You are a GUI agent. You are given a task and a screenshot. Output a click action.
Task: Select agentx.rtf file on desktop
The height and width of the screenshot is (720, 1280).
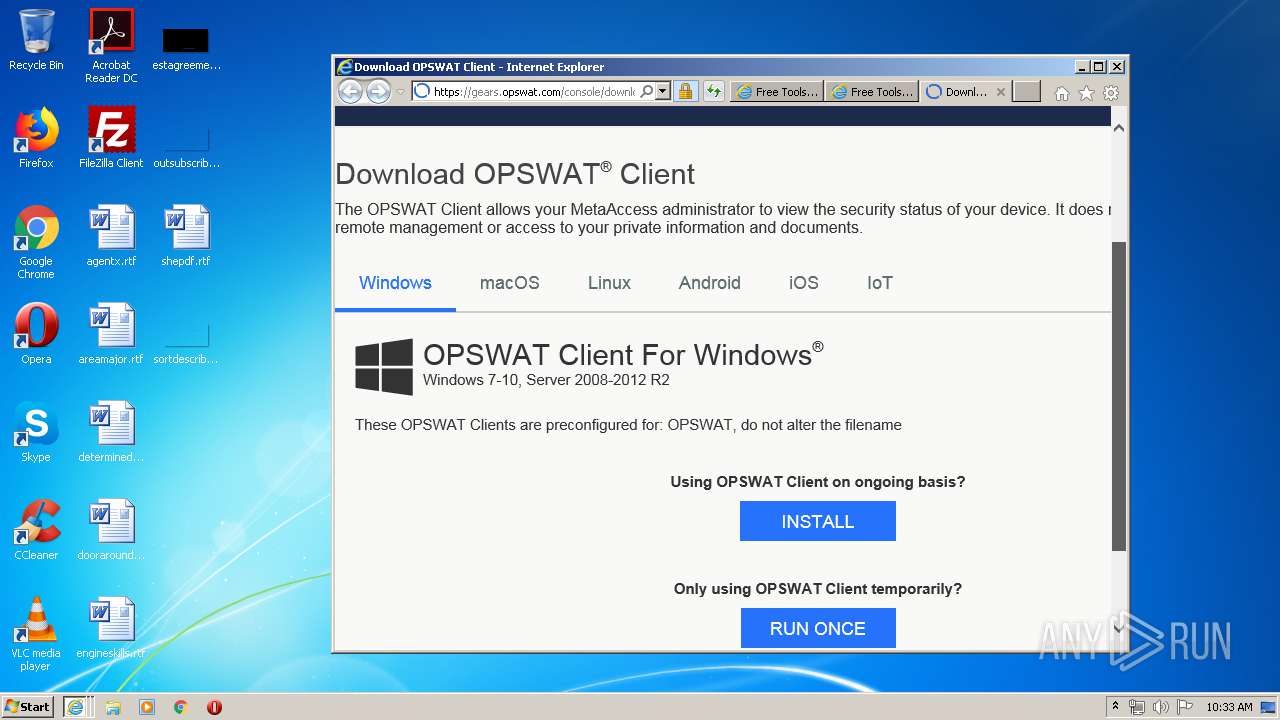[x=111, y=236]
